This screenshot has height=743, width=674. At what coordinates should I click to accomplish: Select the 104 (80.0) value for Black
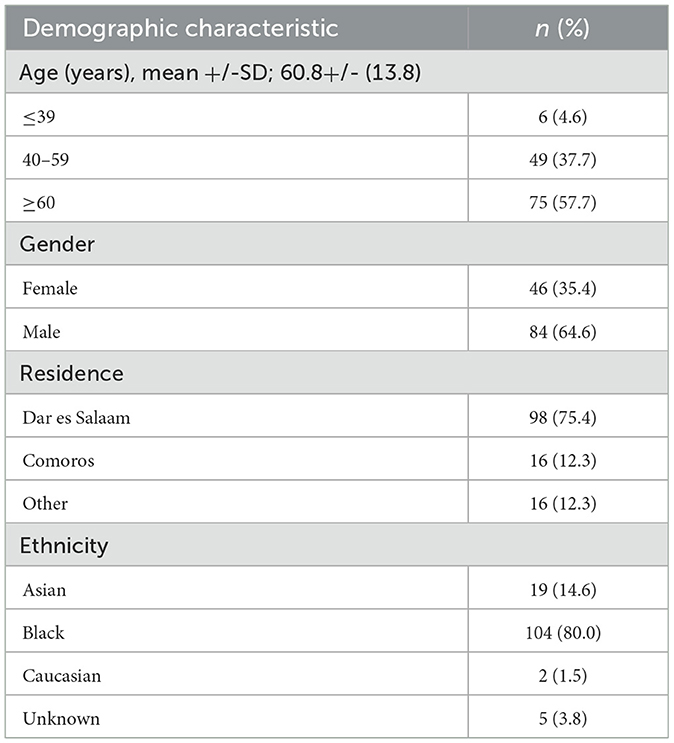point(563,632)
